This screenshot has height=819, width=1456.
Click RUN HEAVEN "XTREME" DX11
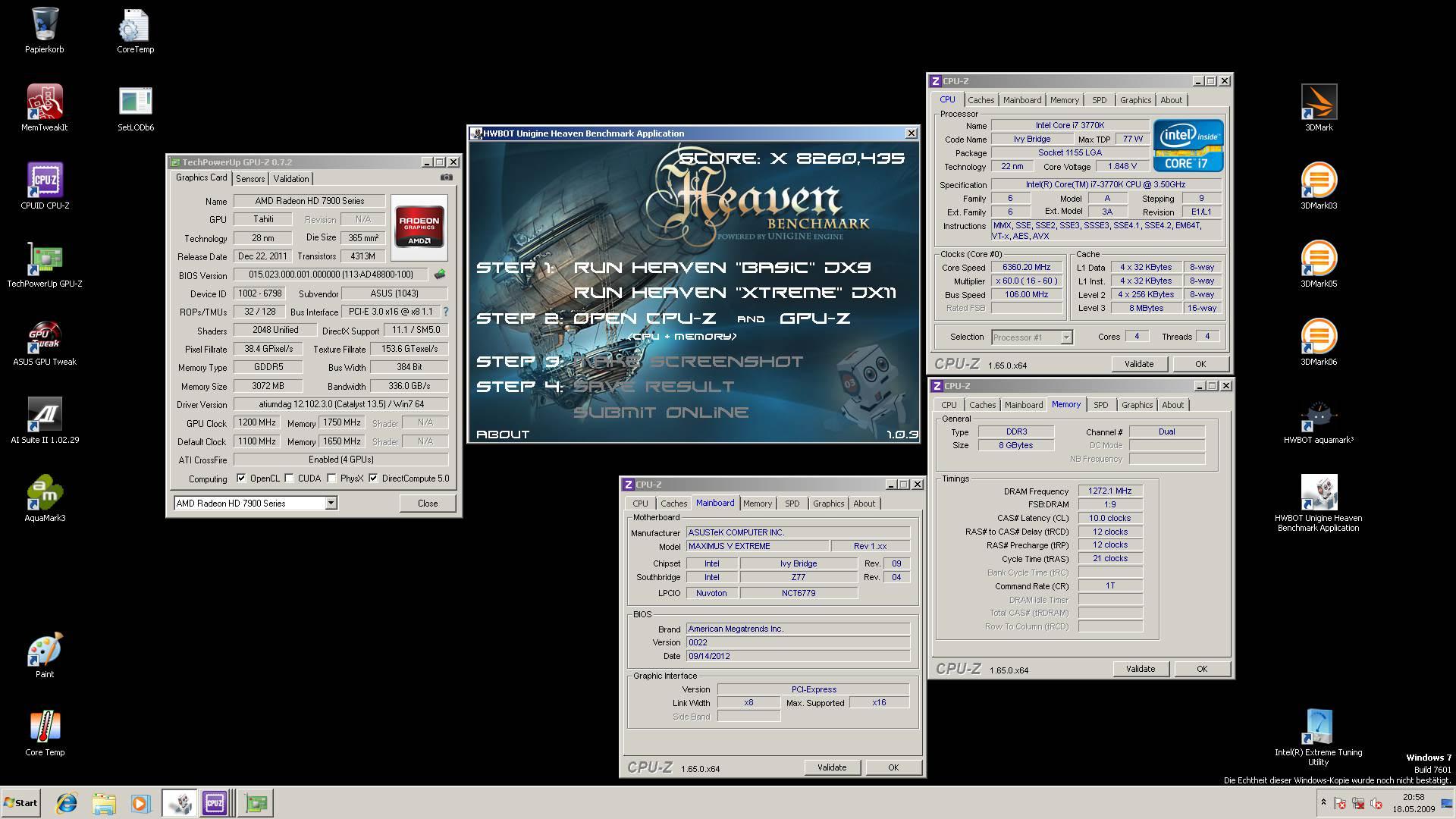(735, 292)
